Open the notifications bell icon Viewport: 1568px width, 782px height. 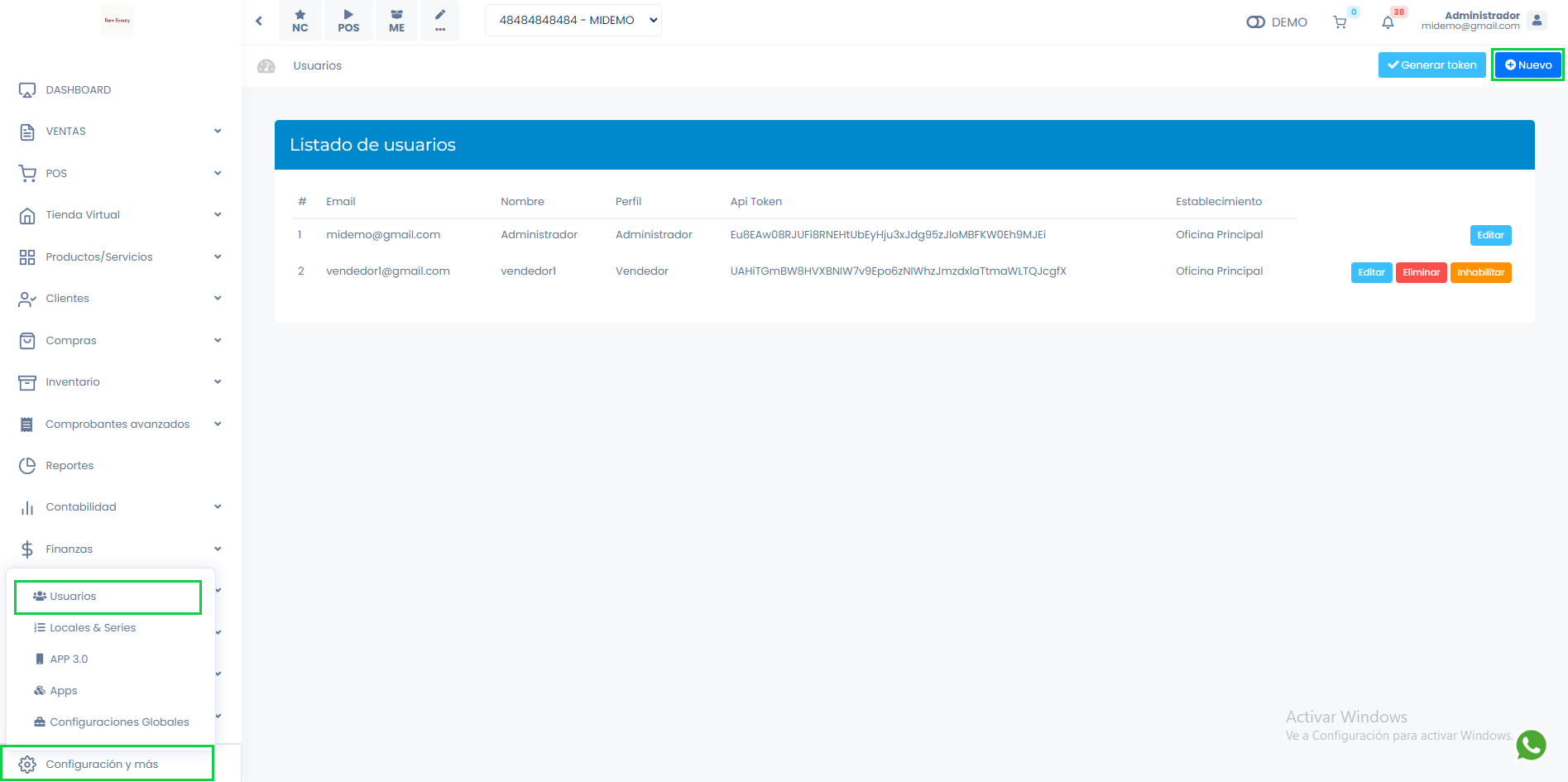(1388, 22)
